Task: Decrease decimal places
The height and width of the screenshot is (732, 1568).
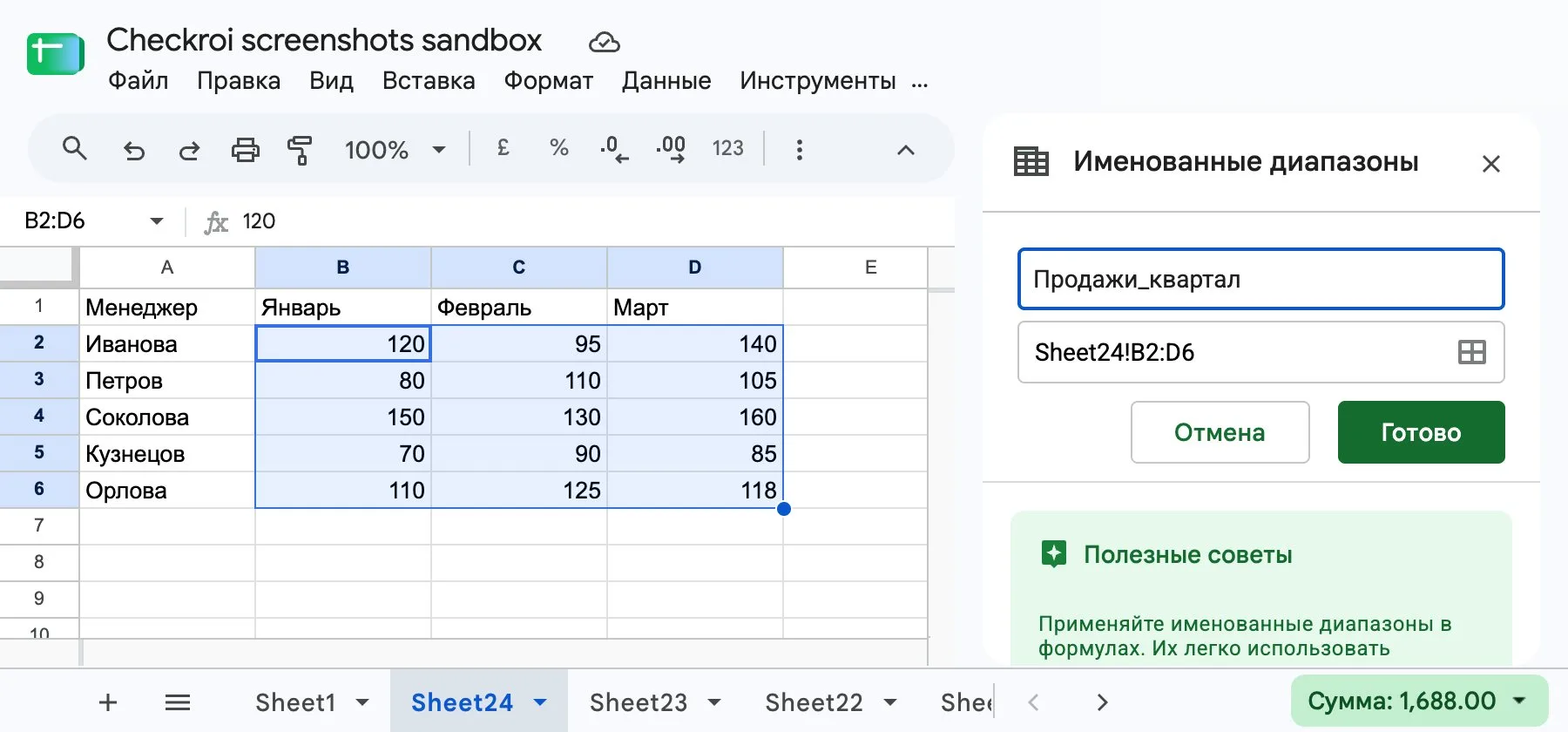Action: 614,149
